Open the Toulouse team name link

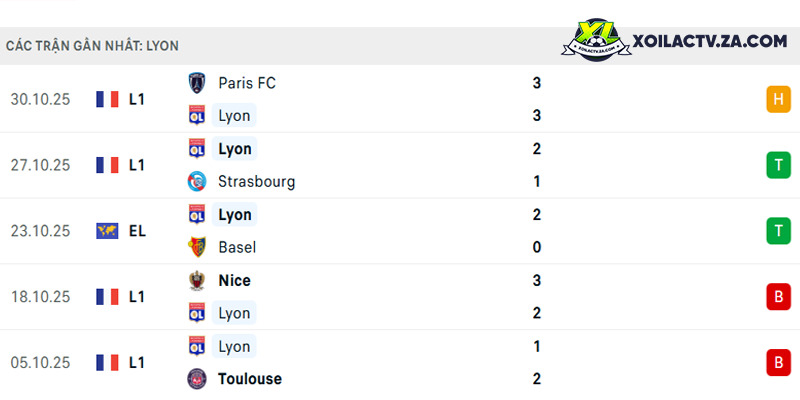click(250, 379)
